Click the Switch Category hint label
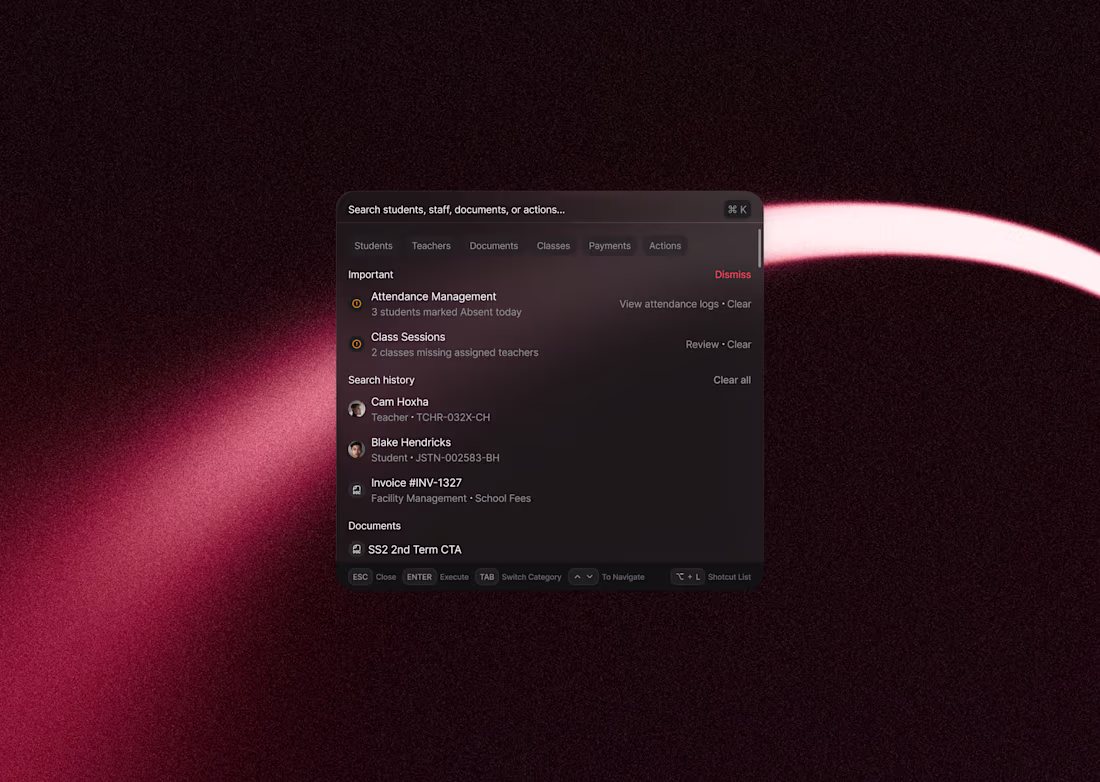This screenshot has height=782, width=1100. point(531,577)
